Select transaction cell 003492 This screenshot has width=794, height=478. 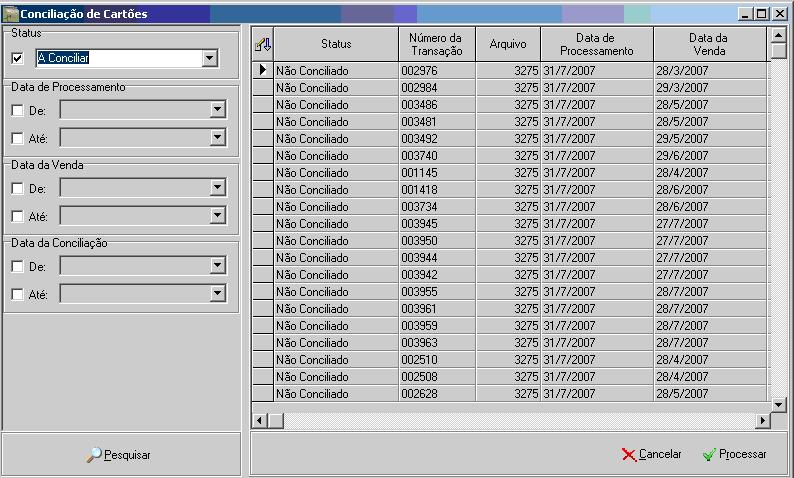(437, 139)
